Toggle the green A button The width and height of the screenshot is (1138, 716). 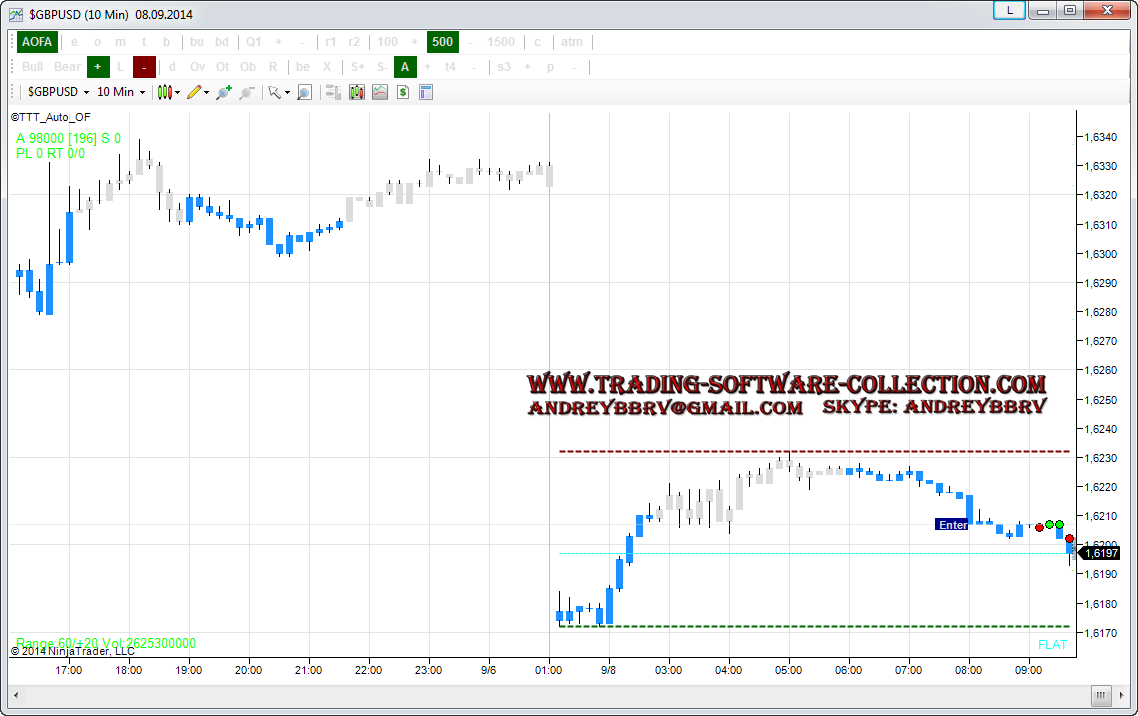click(x=404, y=67)
